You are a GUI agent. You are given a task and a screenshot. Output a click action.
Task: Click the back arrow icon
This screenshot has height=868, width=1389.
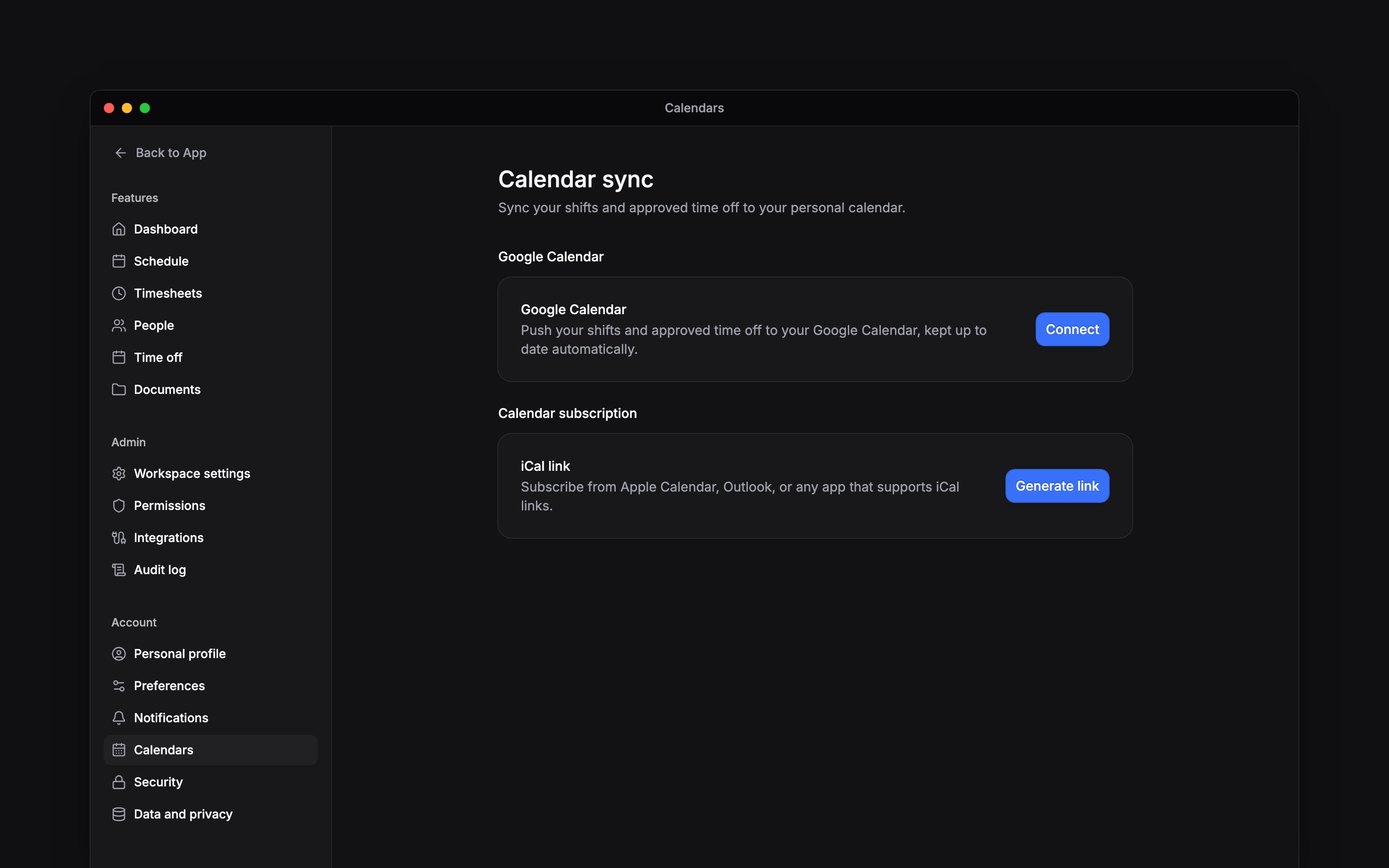coord(120,153)
